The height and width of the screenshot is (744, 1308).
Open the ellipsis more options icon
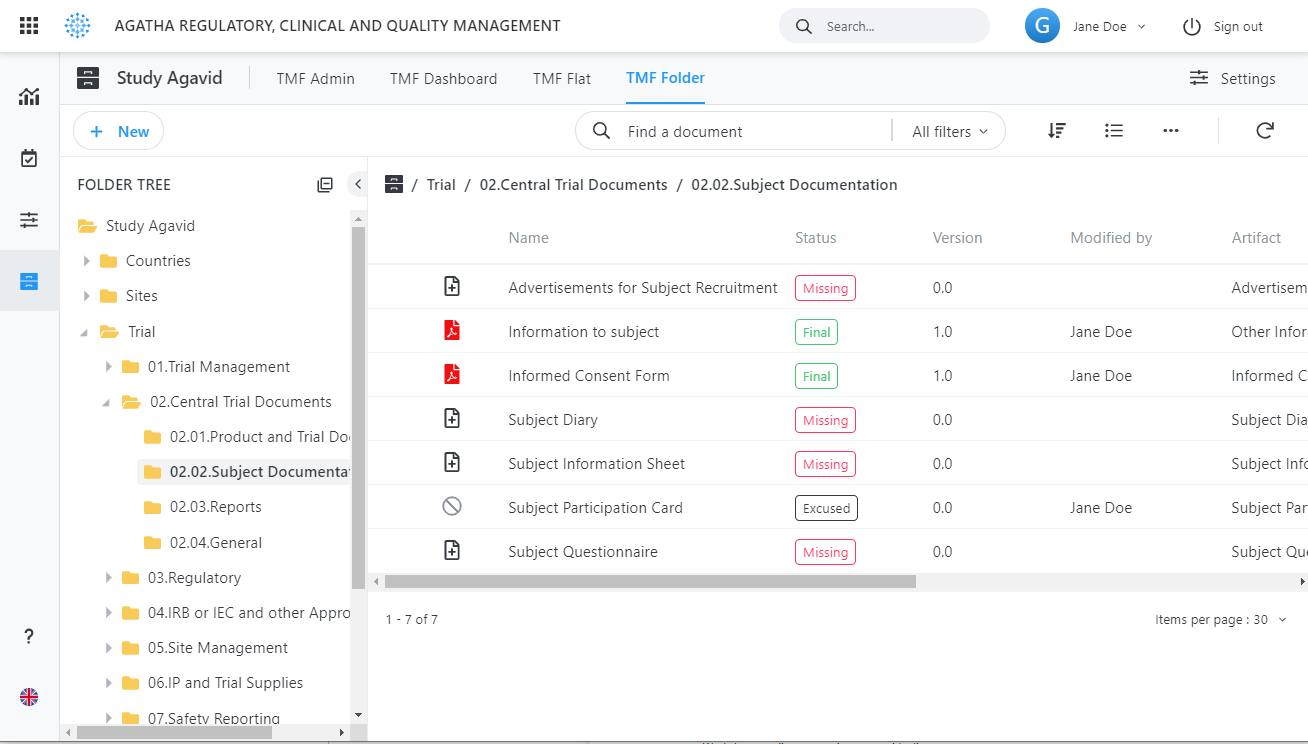(x=1170, y=131)
